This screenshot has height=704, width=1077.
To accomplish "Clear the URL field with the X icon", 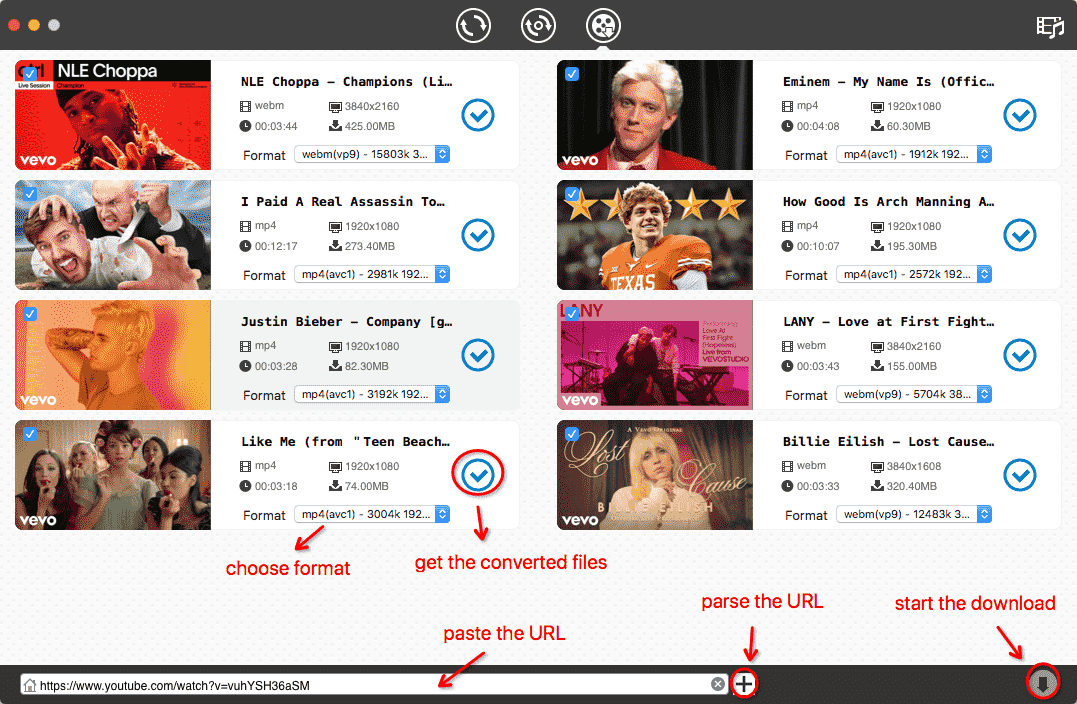I will (x=718, y=684).
